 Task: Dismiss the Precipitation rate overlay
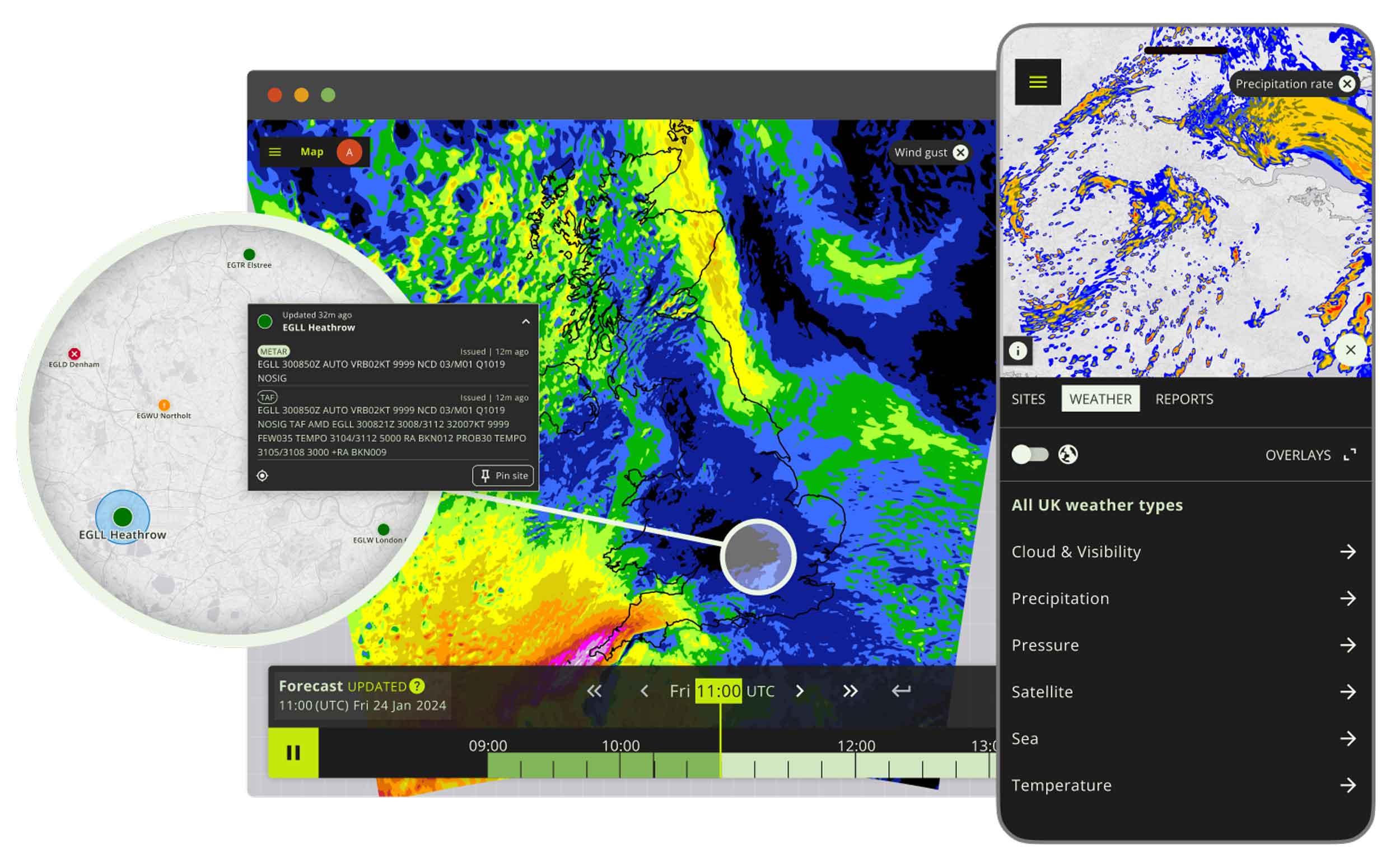[x=1347, y=84]
